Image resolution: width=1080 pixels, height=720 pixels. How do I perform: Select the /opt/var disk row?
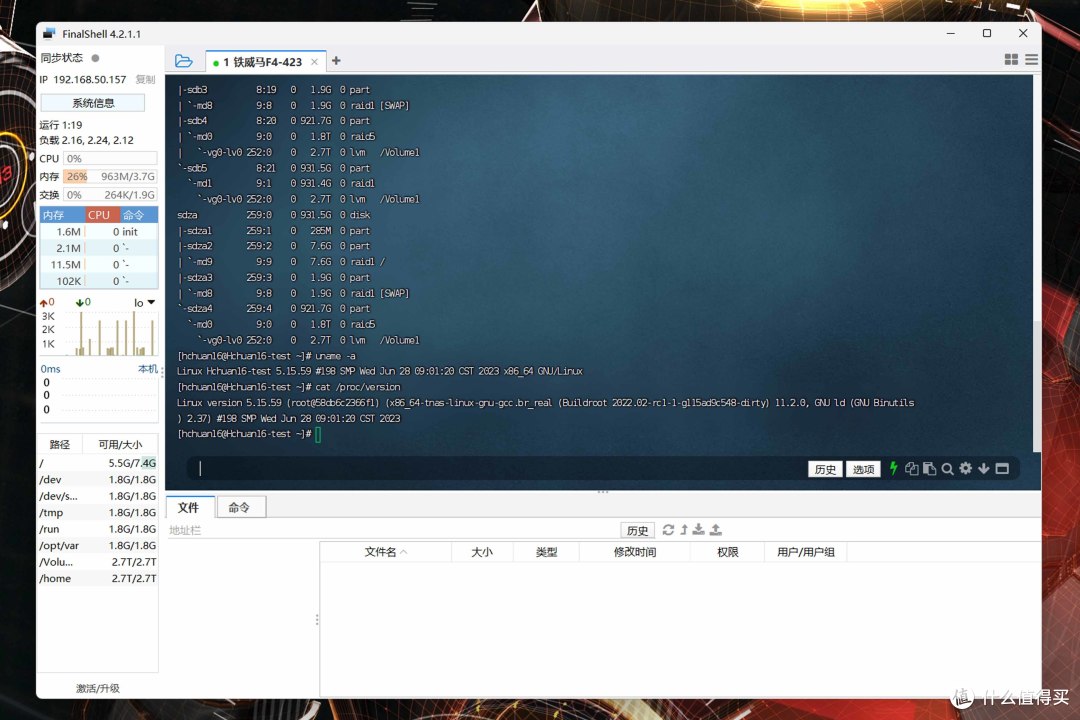coord(97,546)
